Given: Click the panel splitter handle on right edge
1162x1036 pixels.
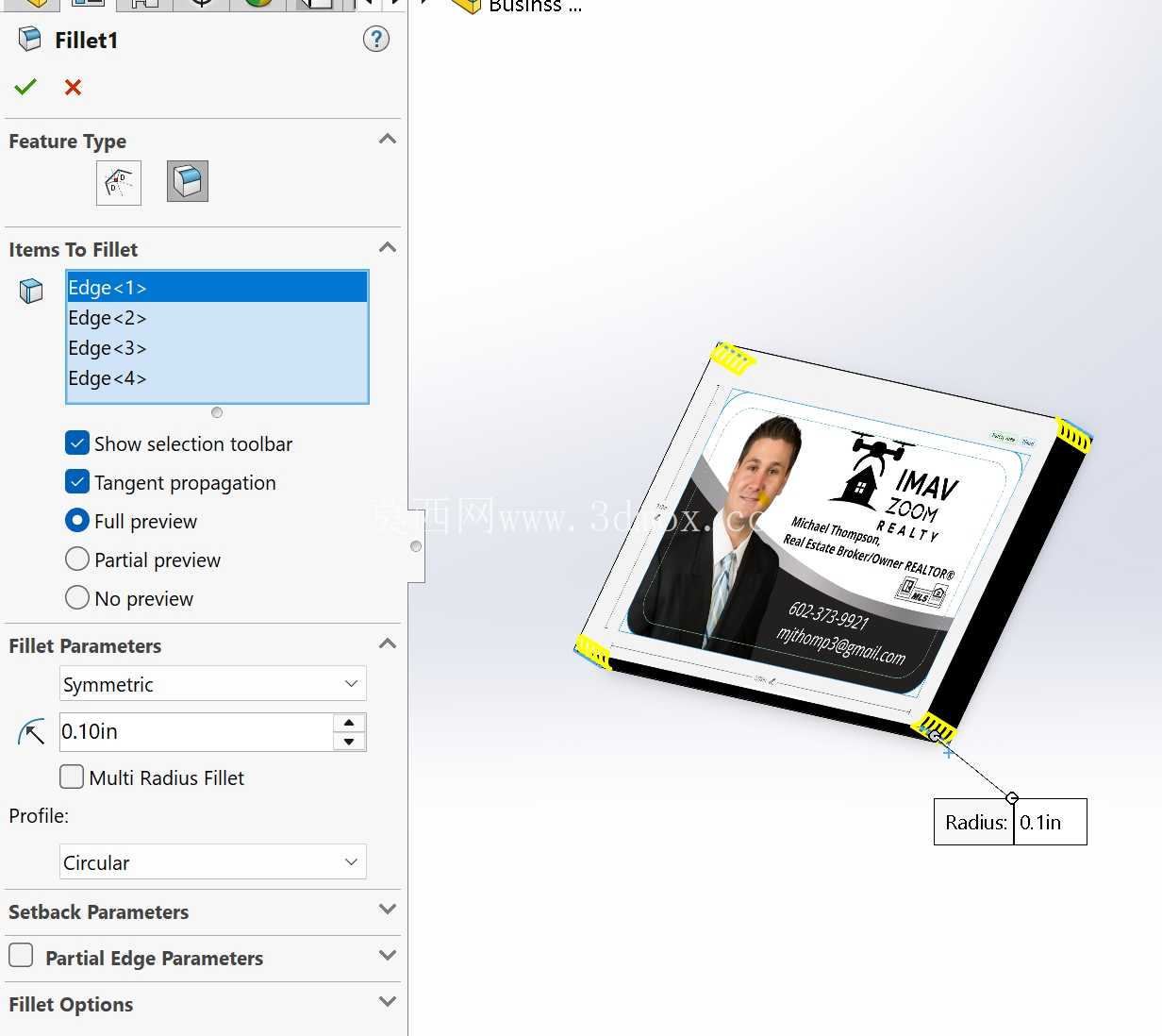Looking at the screenshot, I should click(x=416, y=546).
